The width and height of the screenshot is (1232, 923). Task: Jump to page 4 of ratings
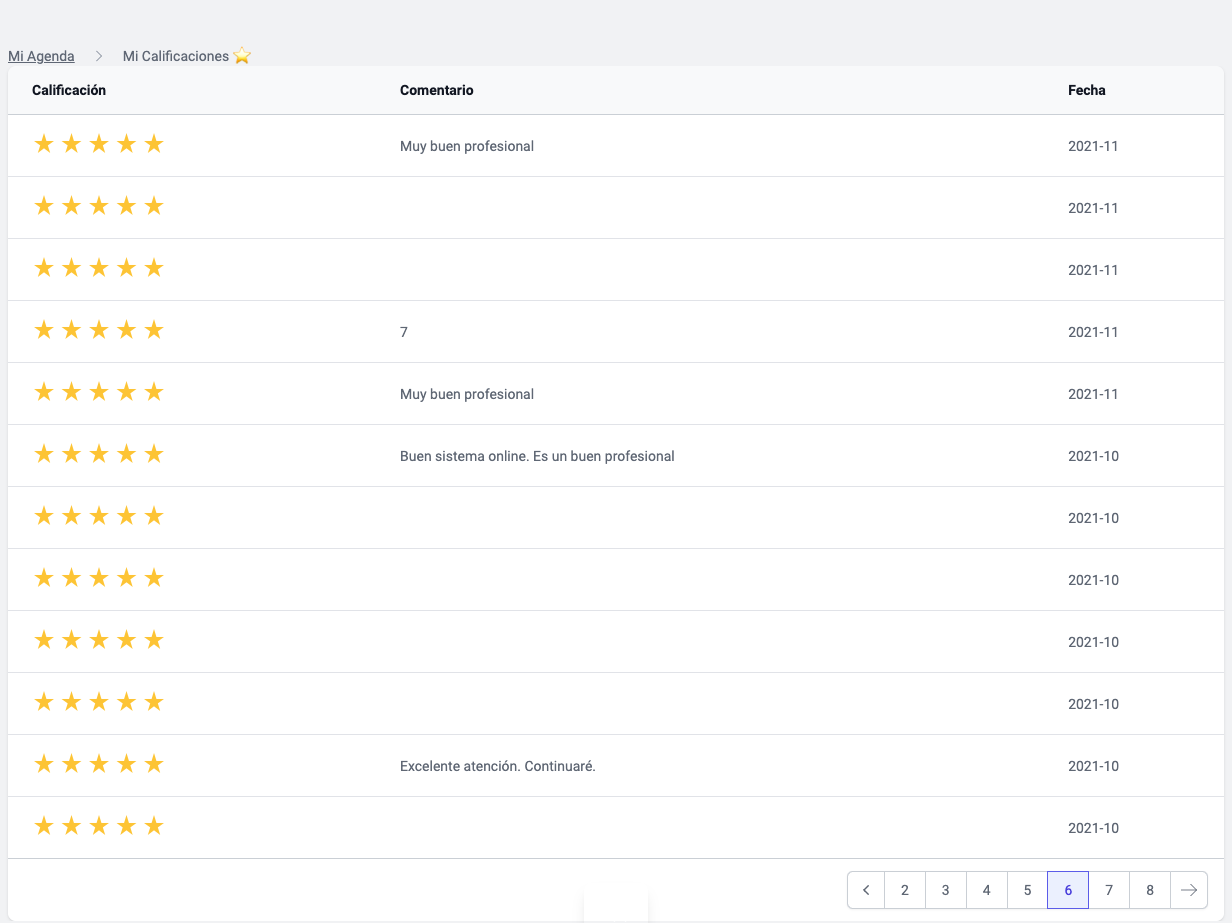click(x=987, y=890)
